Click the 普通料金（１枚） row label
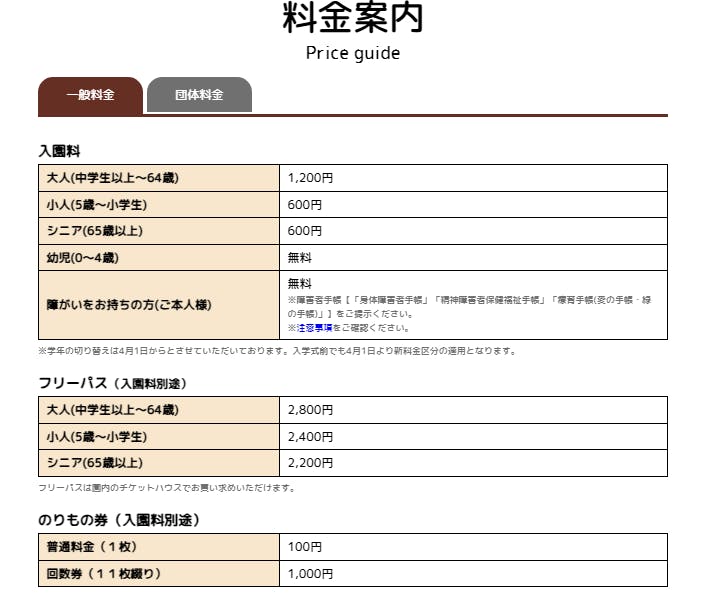The width and height of the screenshot is (702, 600). tap(92, 547)
